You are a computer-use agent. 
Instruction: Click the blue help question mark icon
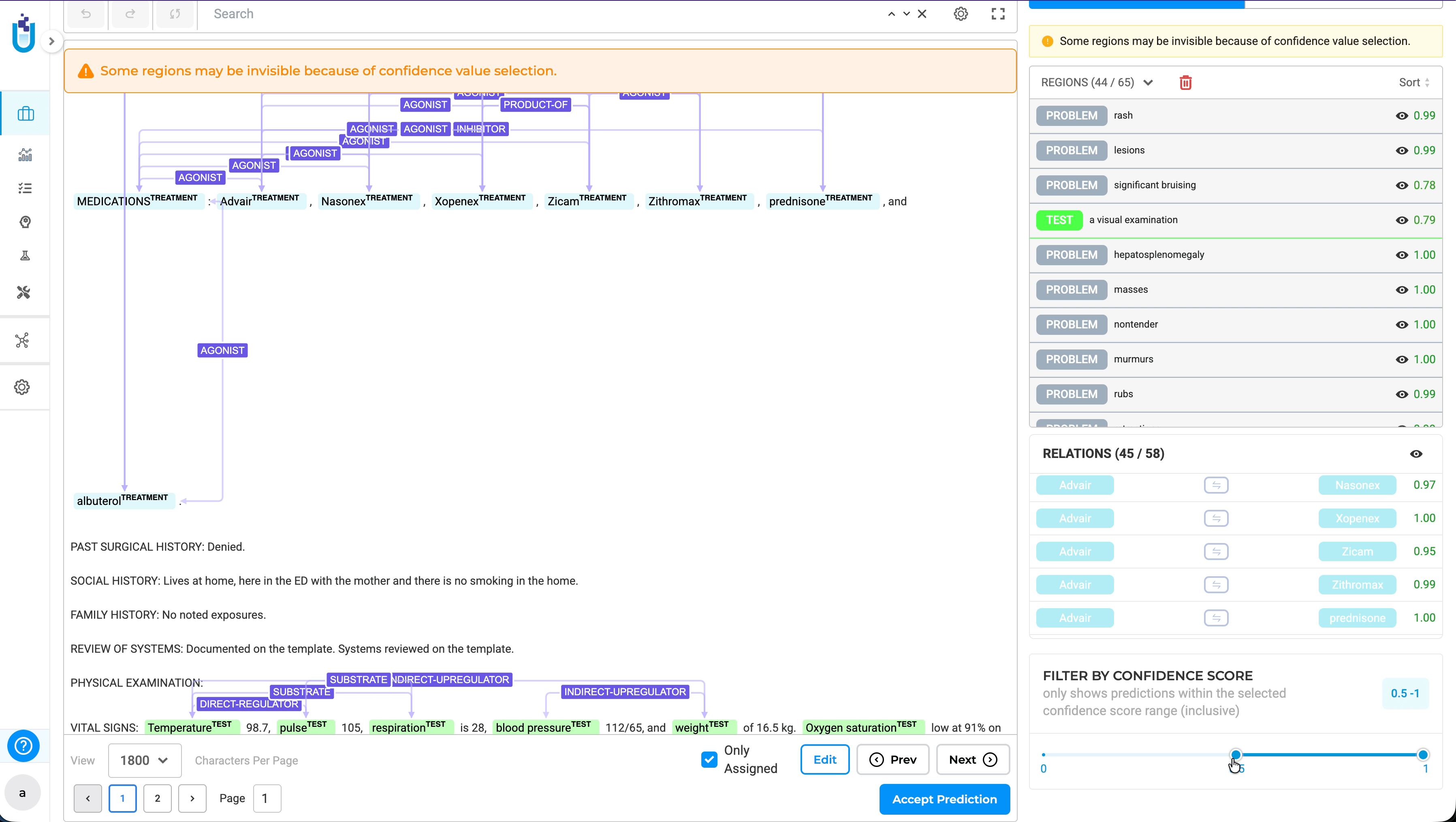pyautogui.click(x=23, y=746)
